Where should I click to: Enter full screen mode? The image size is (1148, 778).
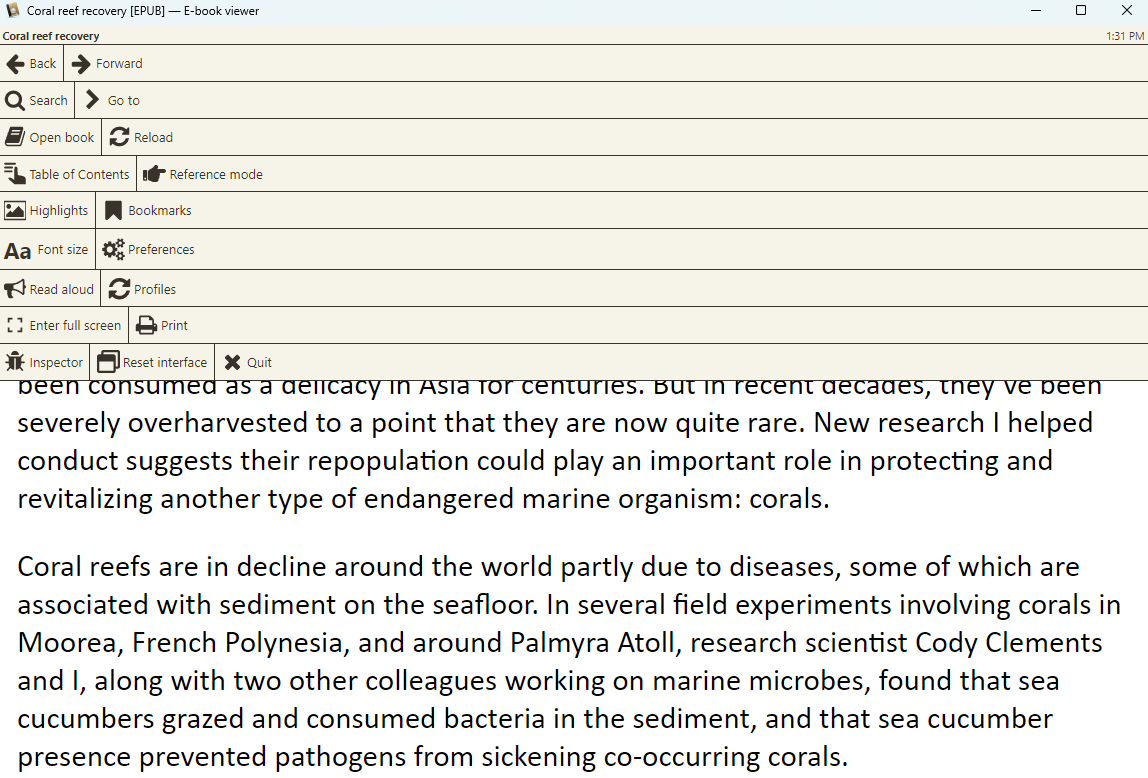coord(64,325)
